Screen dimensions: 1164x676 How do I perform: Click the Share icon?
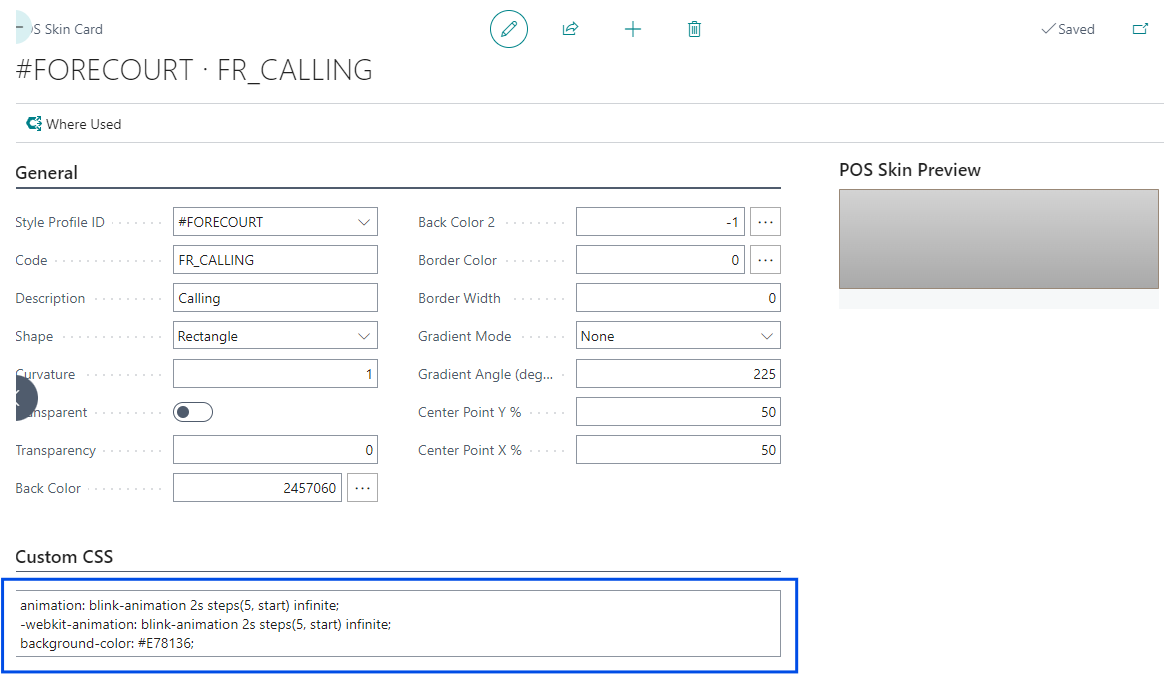click(x=570, y=29)
